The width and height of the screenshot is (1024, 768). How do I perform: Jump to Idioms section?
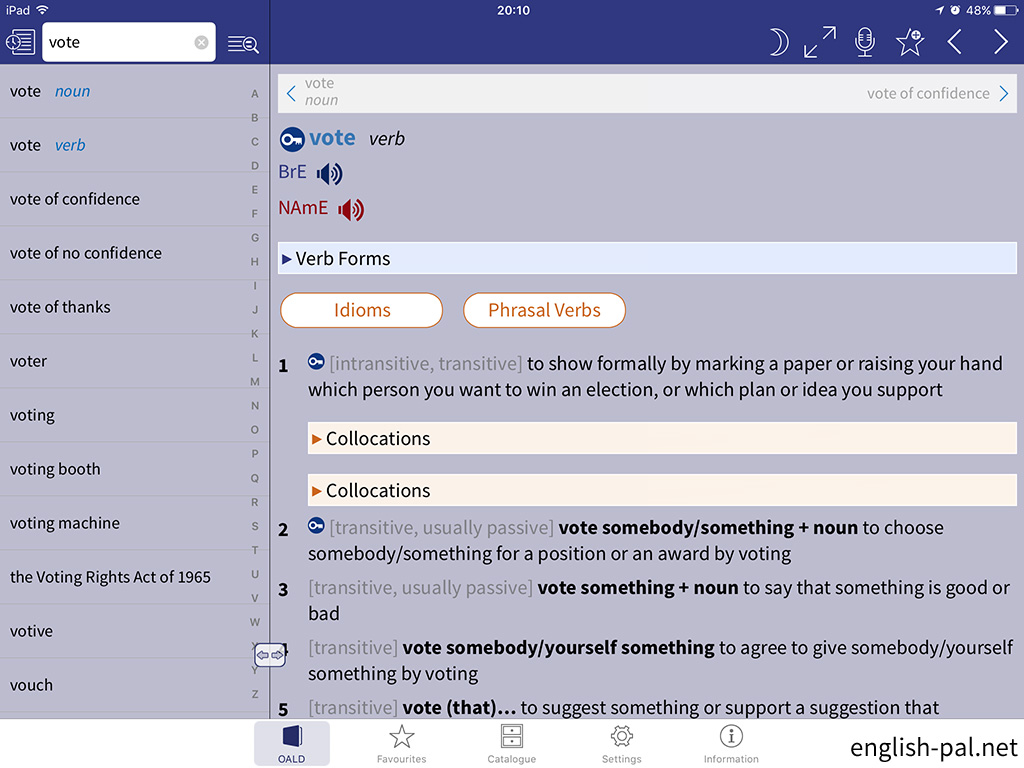pyautogui.click(x=361, y=310)
